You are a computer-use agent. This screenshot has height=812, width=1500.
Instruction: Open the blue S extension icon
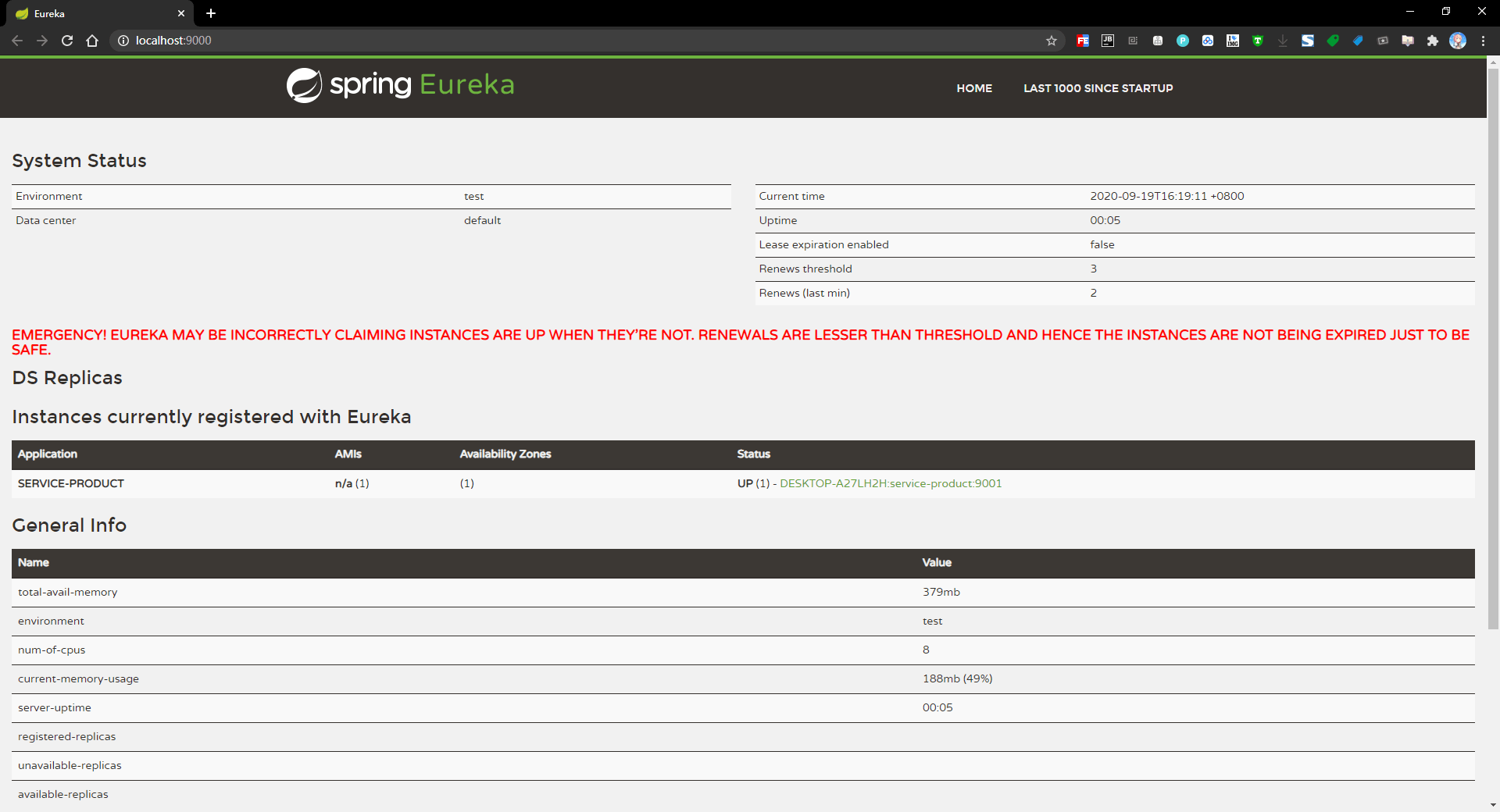pyautogui.click(x=1308, y=41)
